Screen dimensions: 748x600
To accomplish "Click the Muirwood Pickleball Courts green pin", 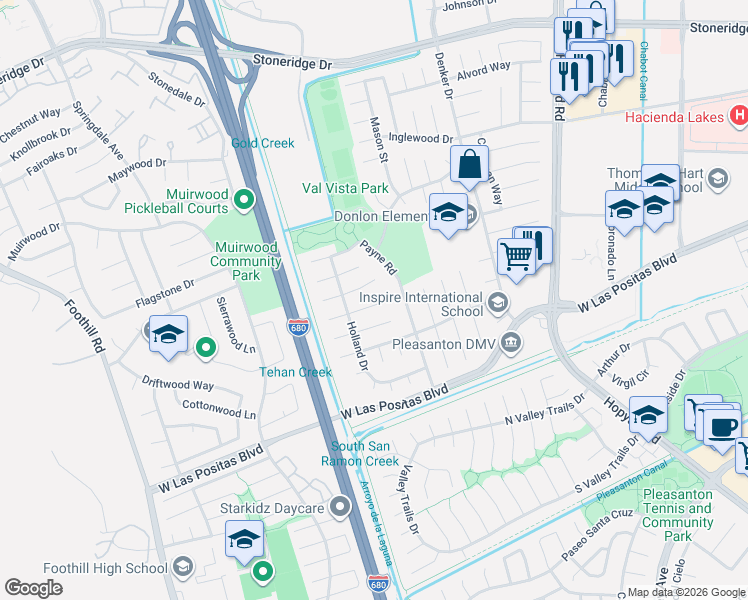I will 244,200.
